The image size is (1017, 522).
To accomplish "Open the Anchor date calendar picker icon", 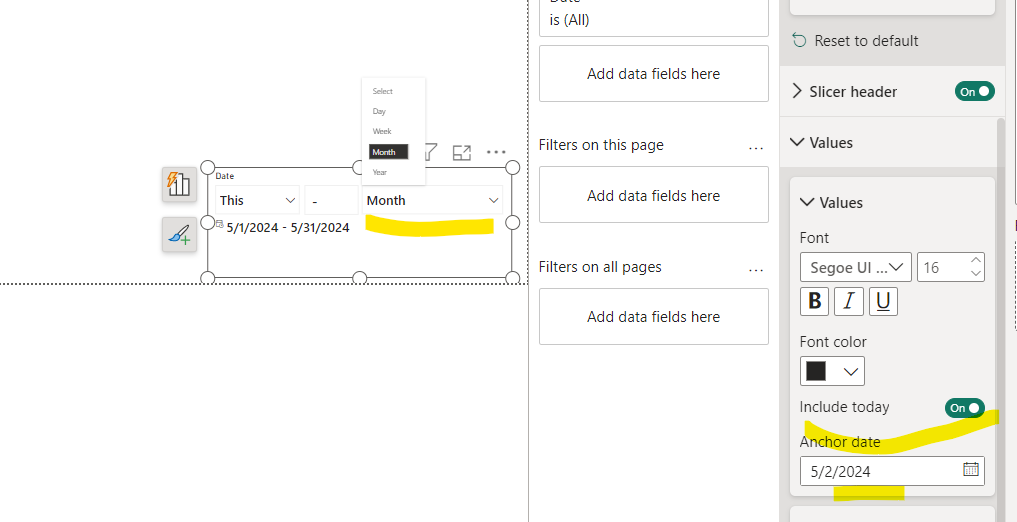I will coord(970,469).
